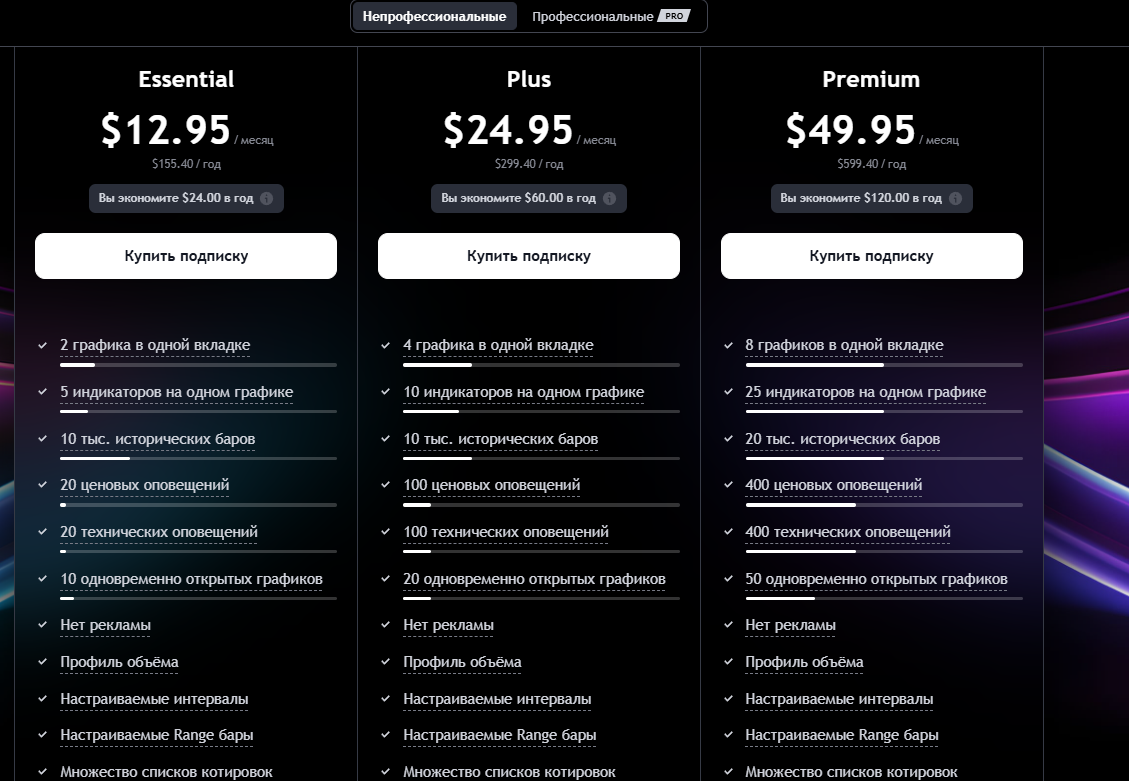Viewport: 1129px width, 781px height.
Task: Click the progress bar under '20 ценовых оповещений'
Action: click(198, 505)
